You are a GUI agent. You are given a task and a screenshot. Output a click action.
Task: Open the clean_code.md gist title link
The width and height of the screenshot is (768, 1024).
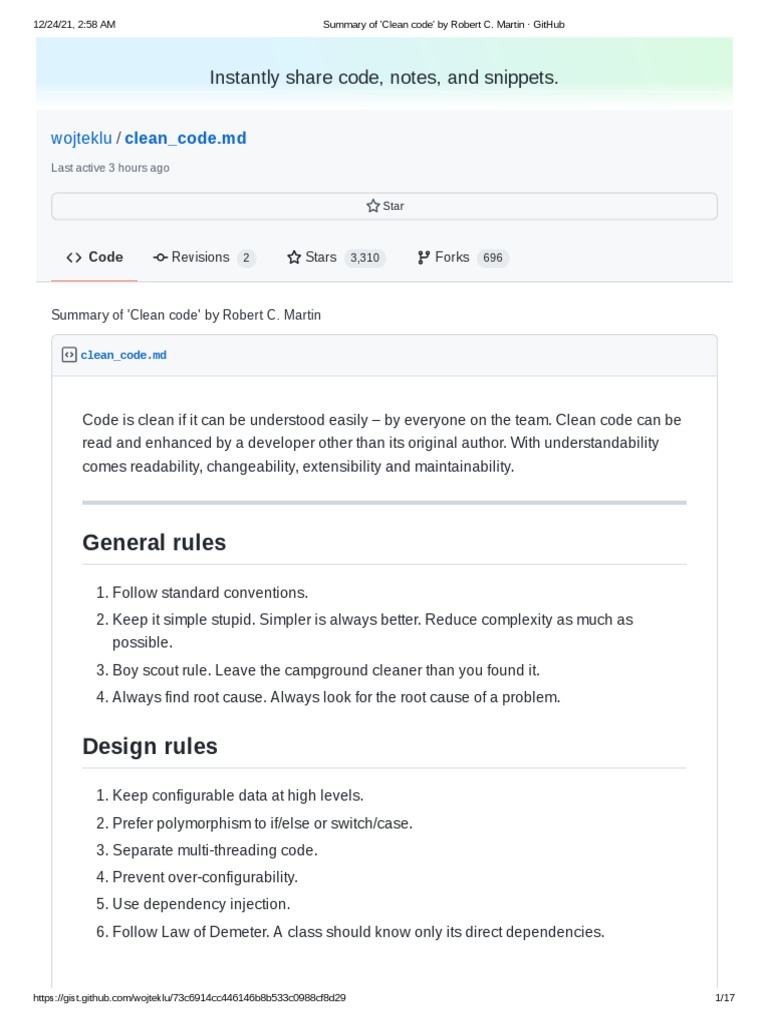(185, 138)
